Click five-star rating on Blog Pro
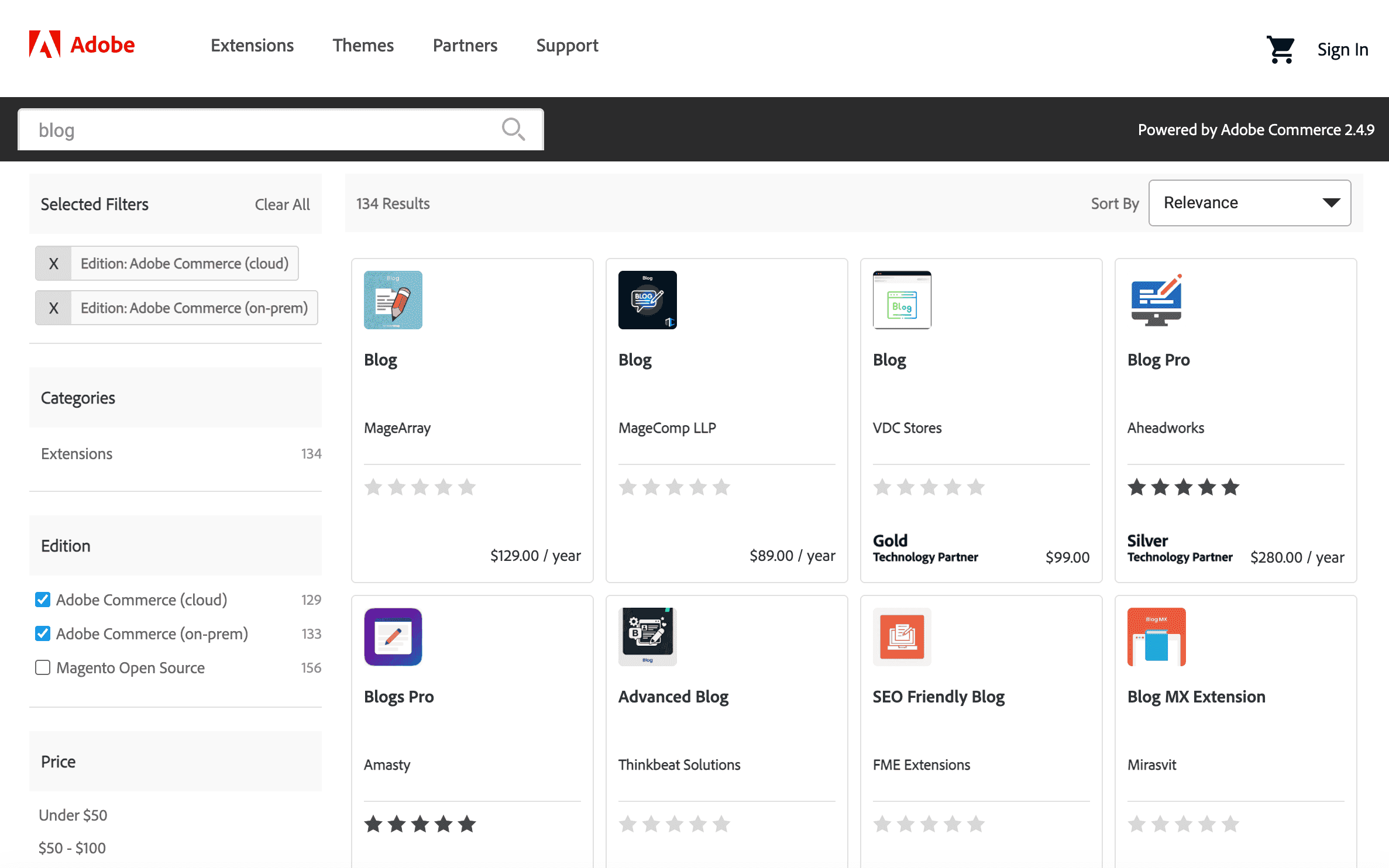Image resolution: width=1389 pixels, height=868 pixels. click(x=1184, y=487)
